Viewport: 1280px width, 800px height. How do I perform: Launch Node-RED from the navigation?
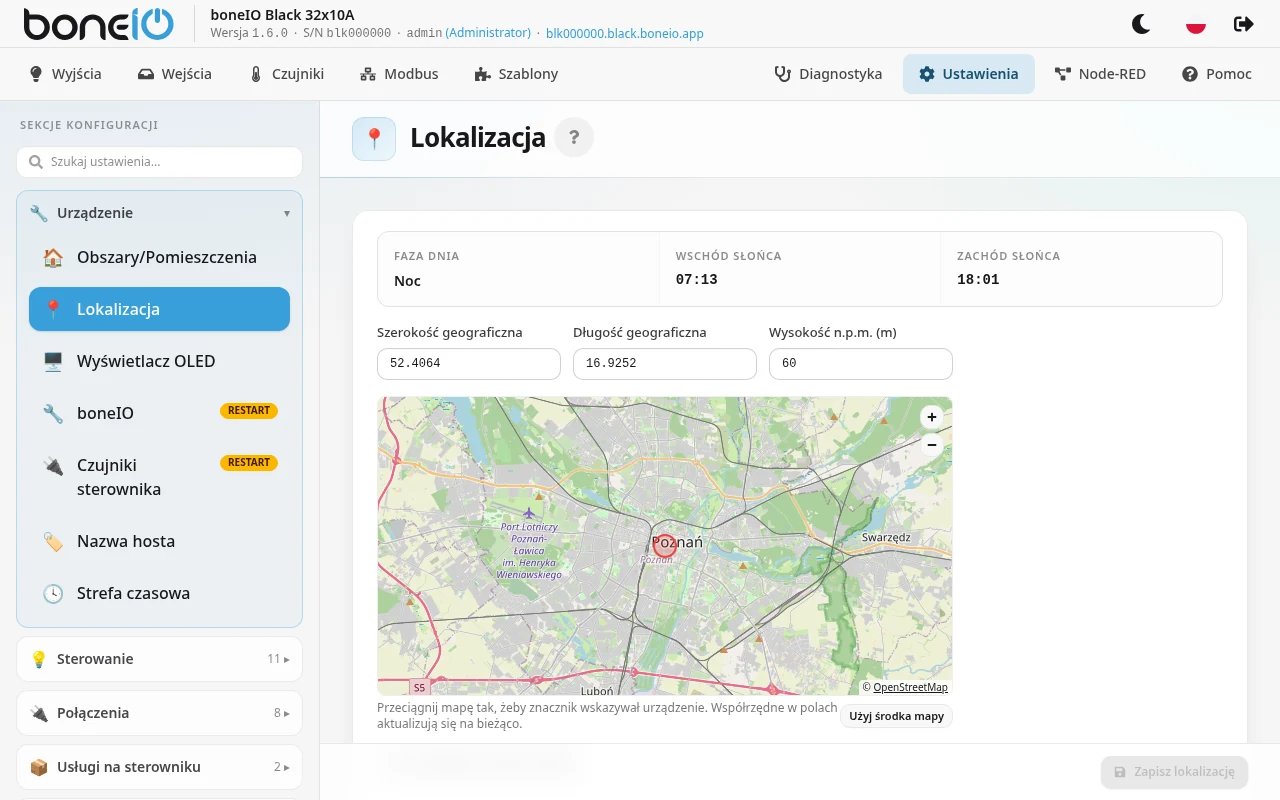point(1100,74)
